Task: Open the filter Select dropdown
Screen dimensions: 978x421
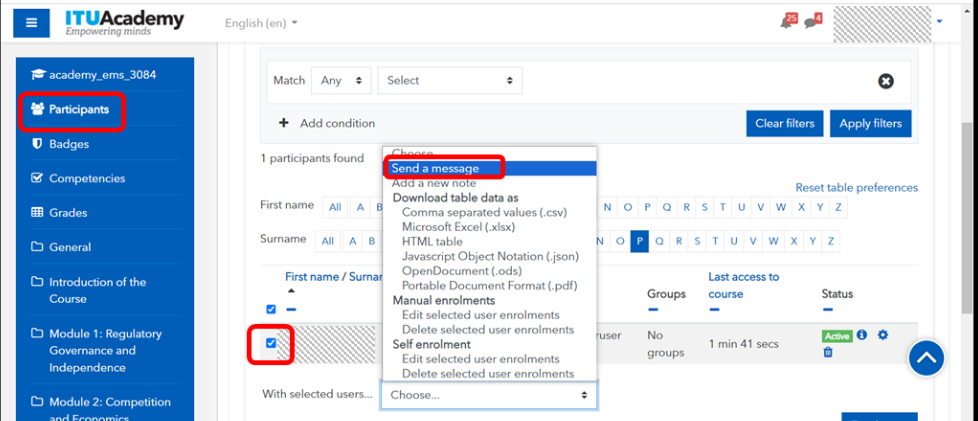Action: tap(450, 81)
